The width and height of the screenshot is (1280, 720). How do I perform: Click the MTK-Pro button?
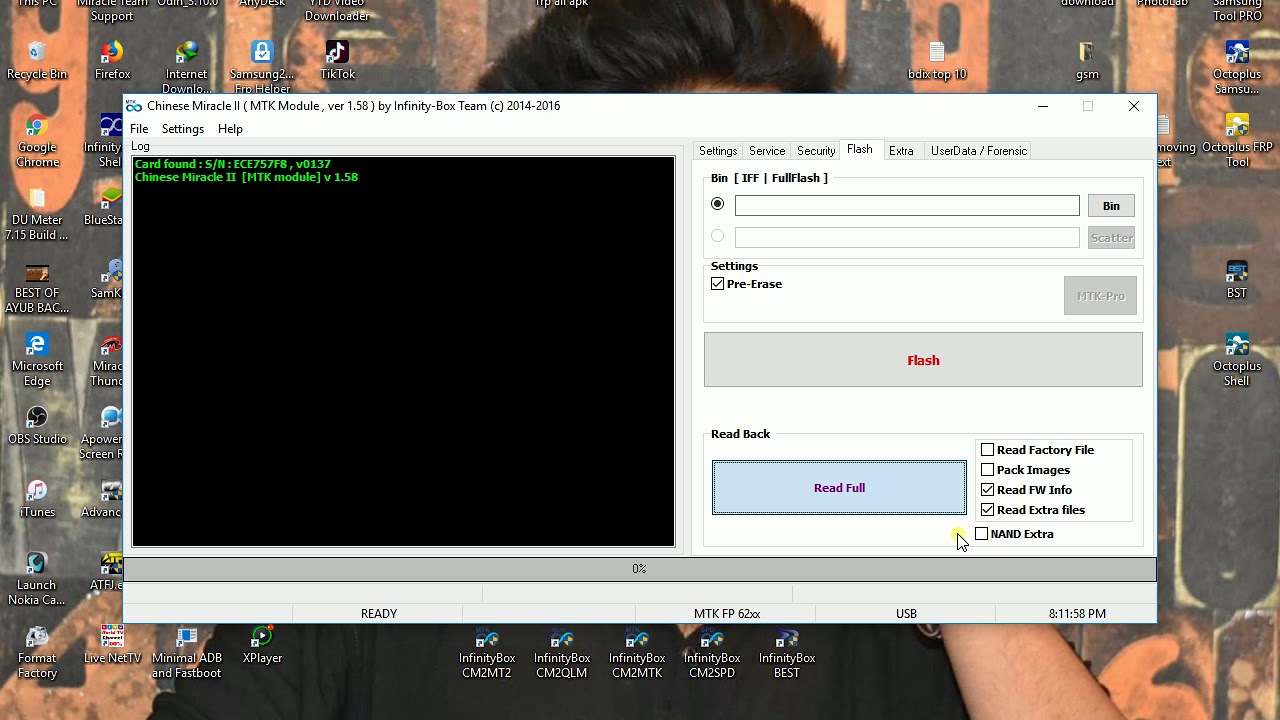click(x=1100, y=296)
